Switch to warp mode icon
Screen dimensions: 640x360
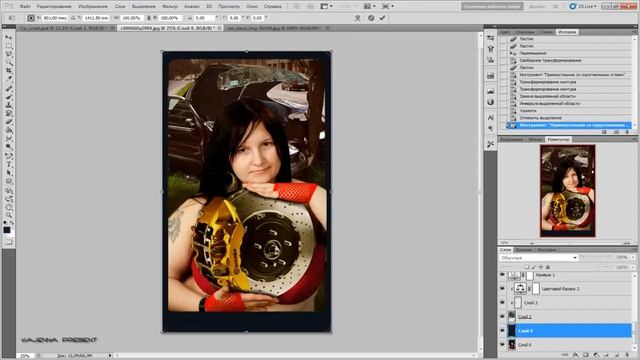pos(358,18)
